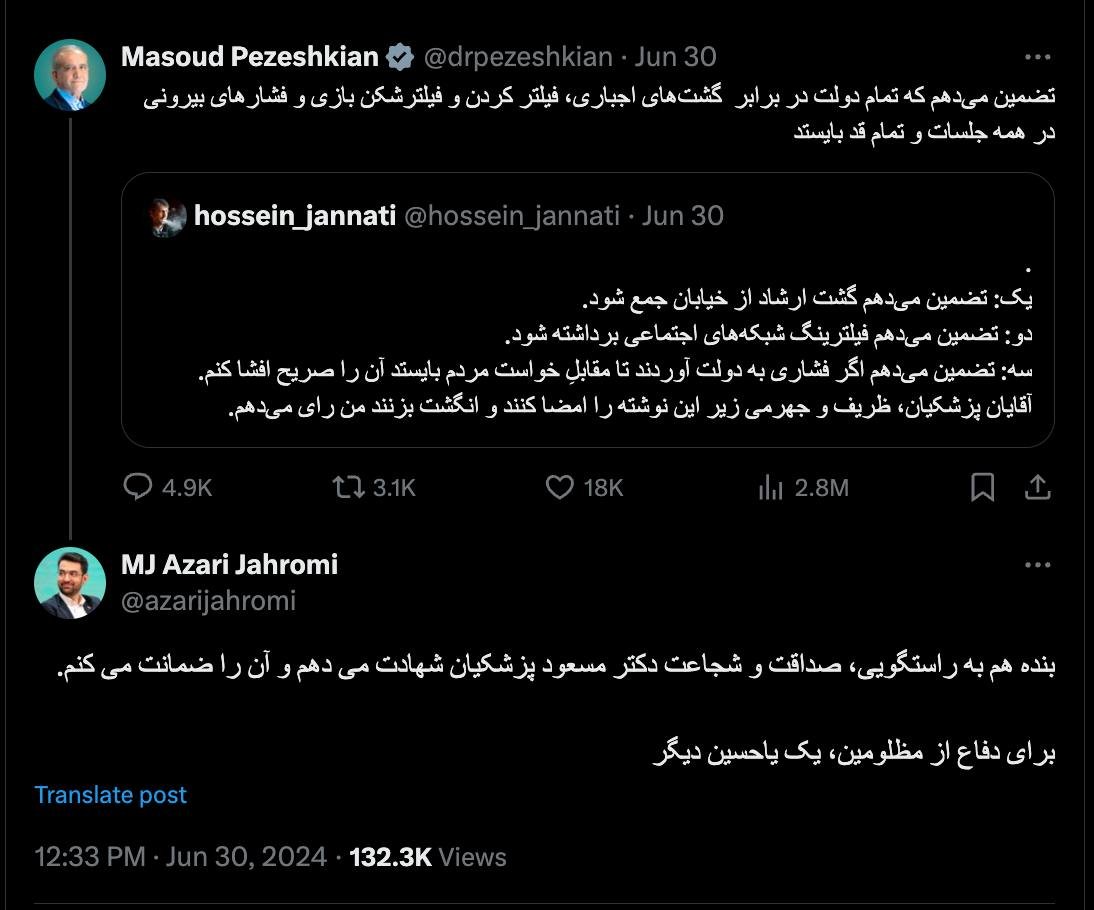Click hossein_jannati's small avatar in quoted post

[168, 216]
